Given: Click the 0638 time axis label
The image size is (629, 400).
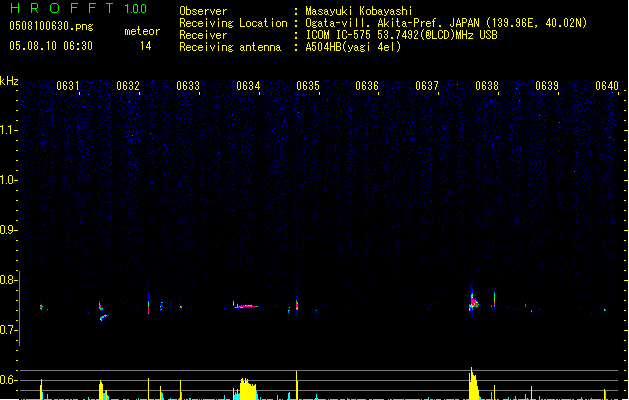Looking at the screenshot, I should click(x=487, y=85).
